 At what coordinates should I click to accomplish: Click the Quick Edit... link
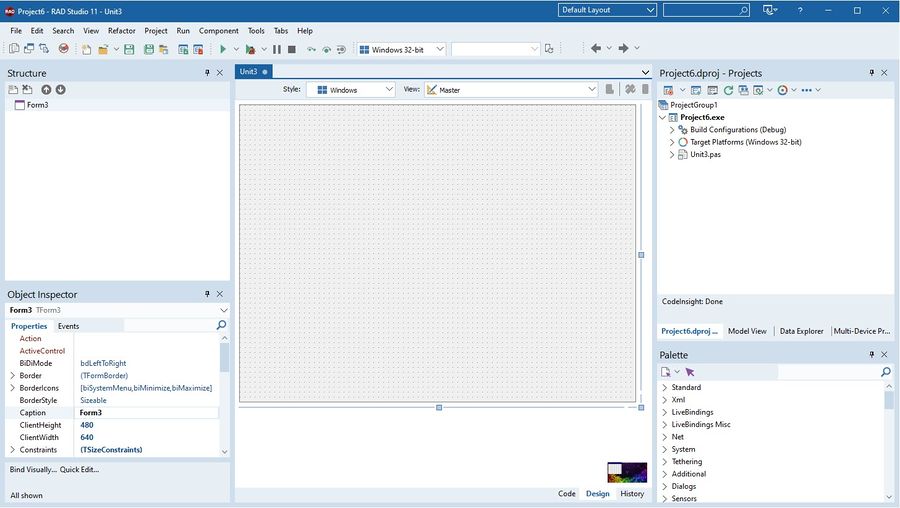click(x=79, y=470)
